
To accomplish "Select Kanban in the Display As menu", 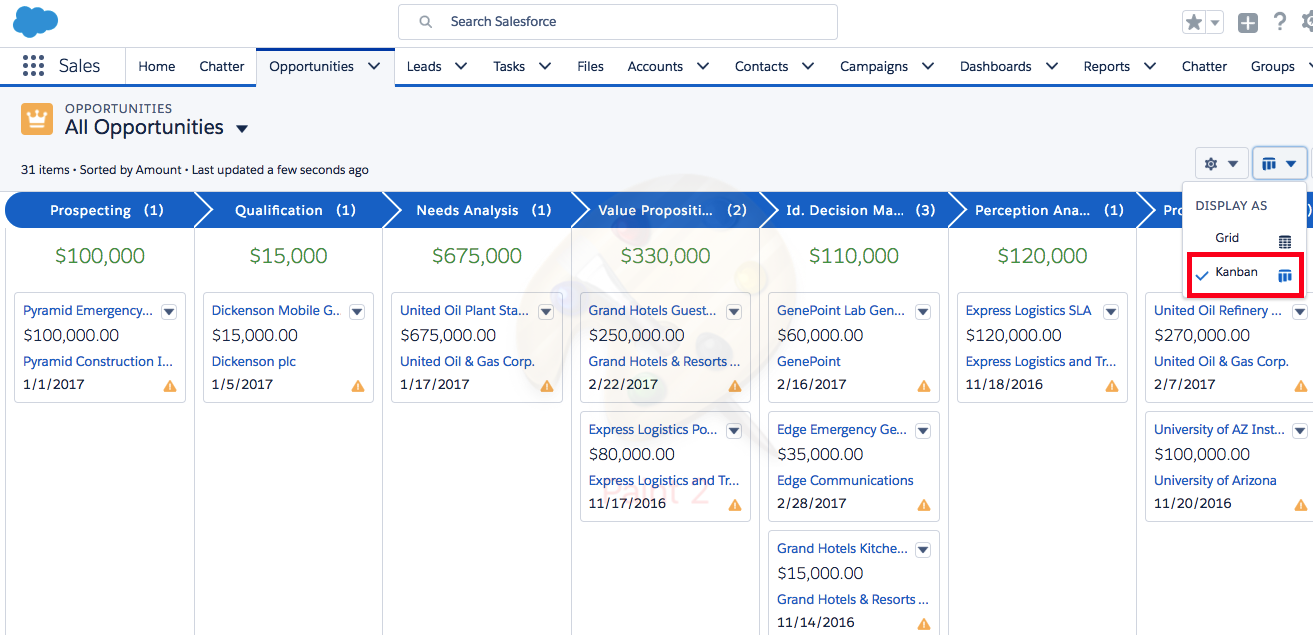I will 1238,272.
